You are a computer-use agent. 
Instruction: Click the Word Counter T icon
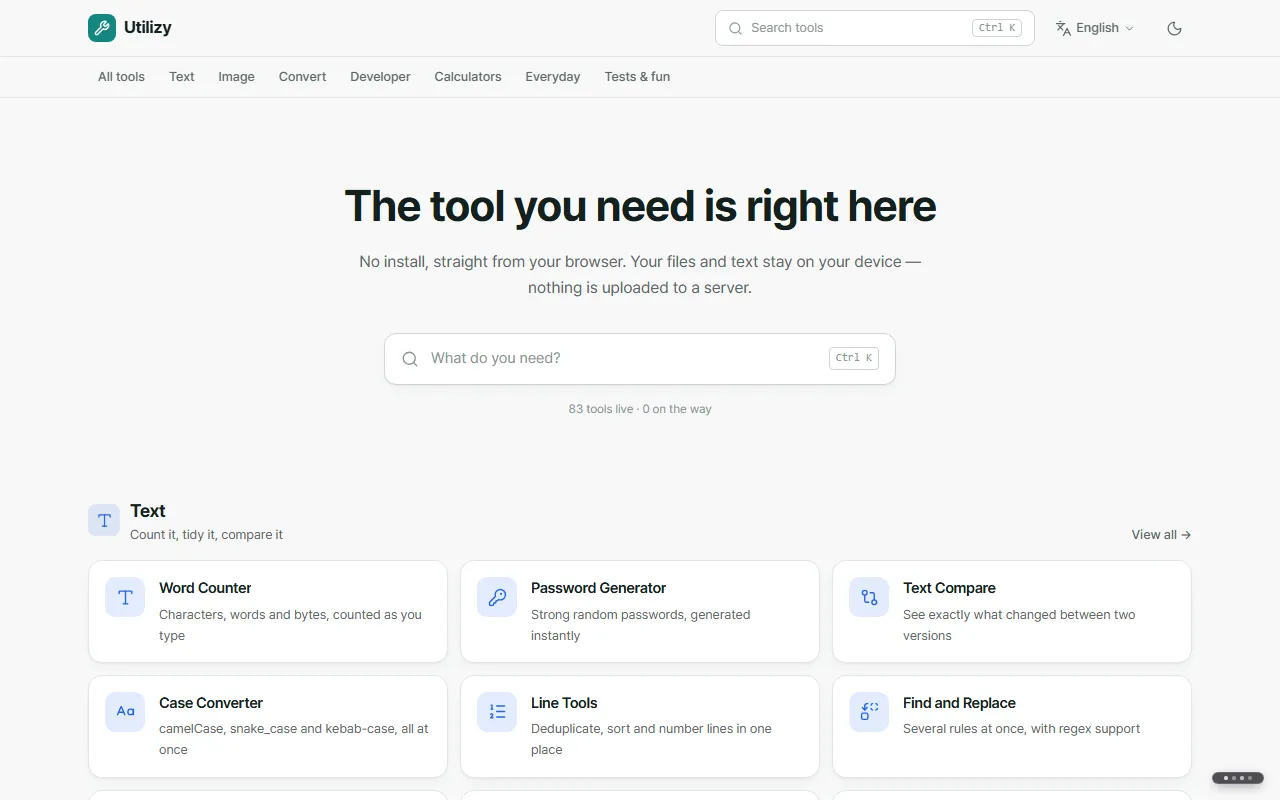(x=125, y=597)
